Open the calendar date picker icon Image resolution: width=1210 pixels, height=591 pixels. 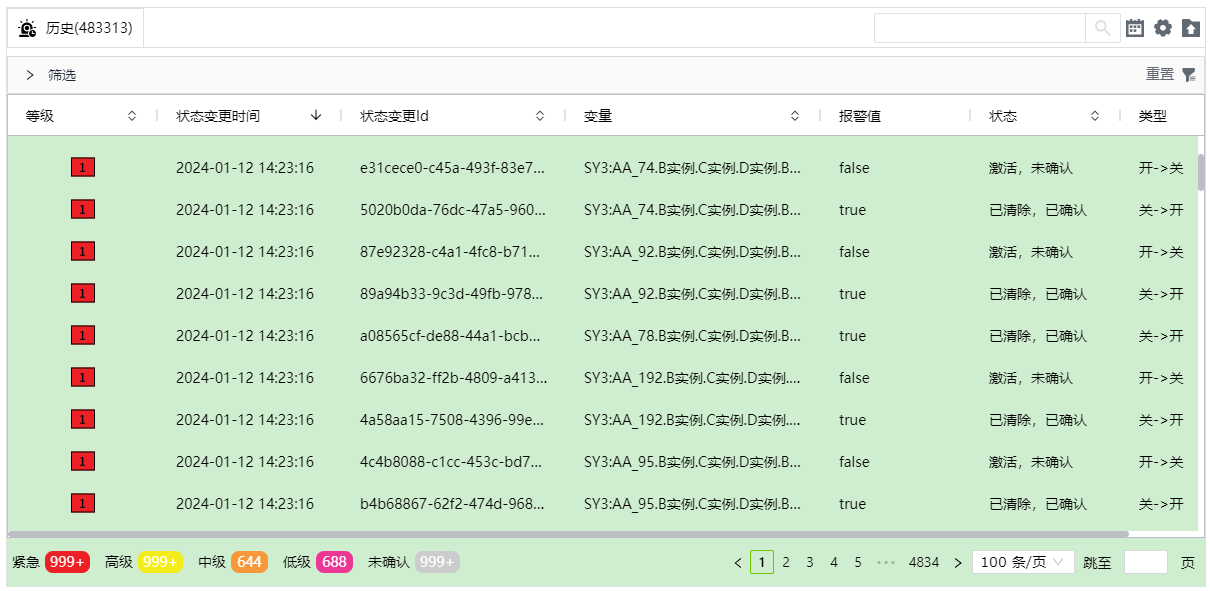tap(1135, 28)
